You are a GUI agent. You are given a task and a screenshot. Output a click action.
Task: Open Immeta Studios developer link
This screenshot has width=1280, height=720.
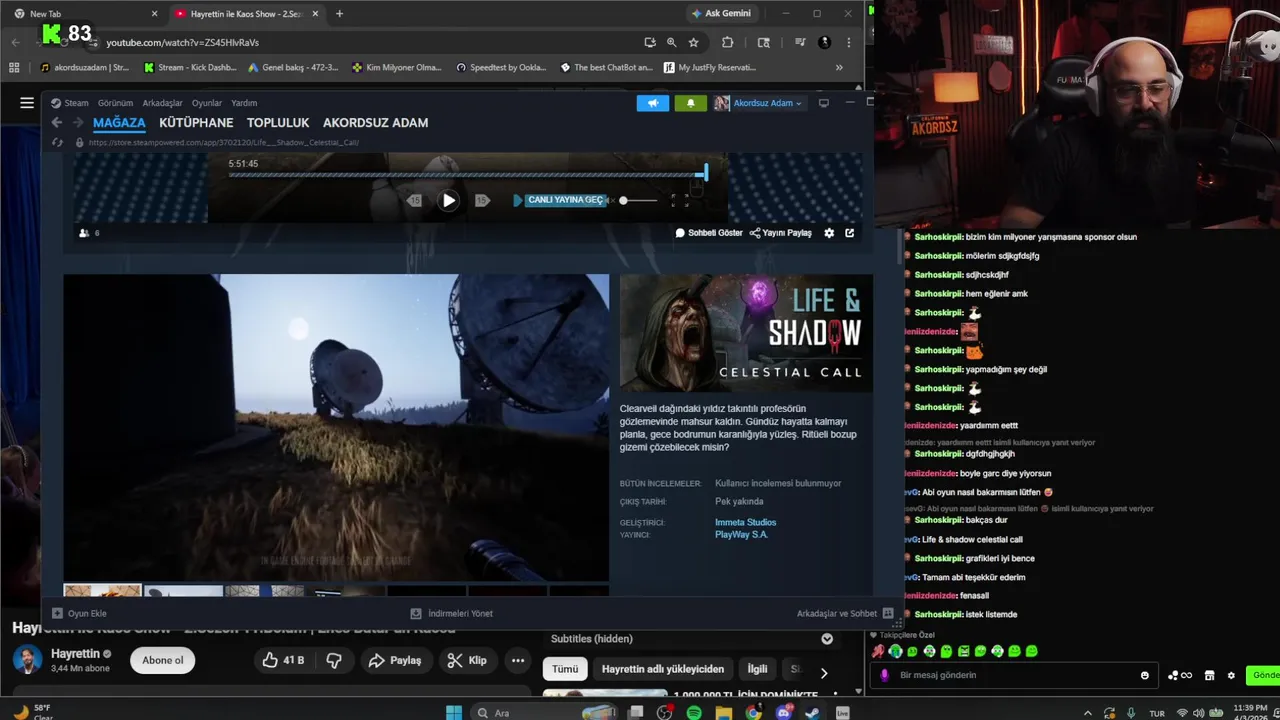tap(745, 522)
